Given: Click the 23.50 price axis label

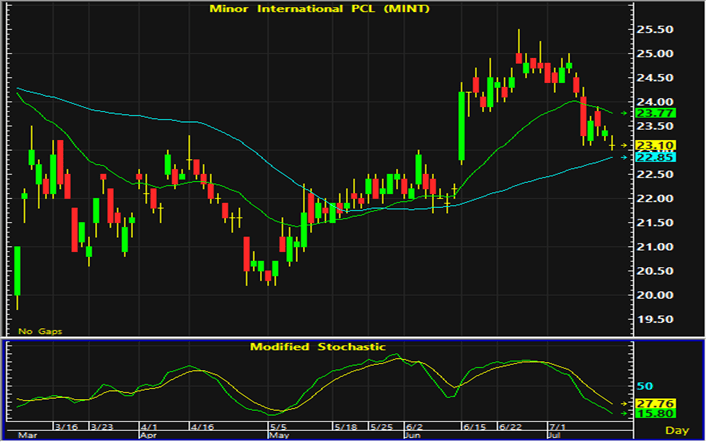Looking at the screenshot, I should click(655, 126).
